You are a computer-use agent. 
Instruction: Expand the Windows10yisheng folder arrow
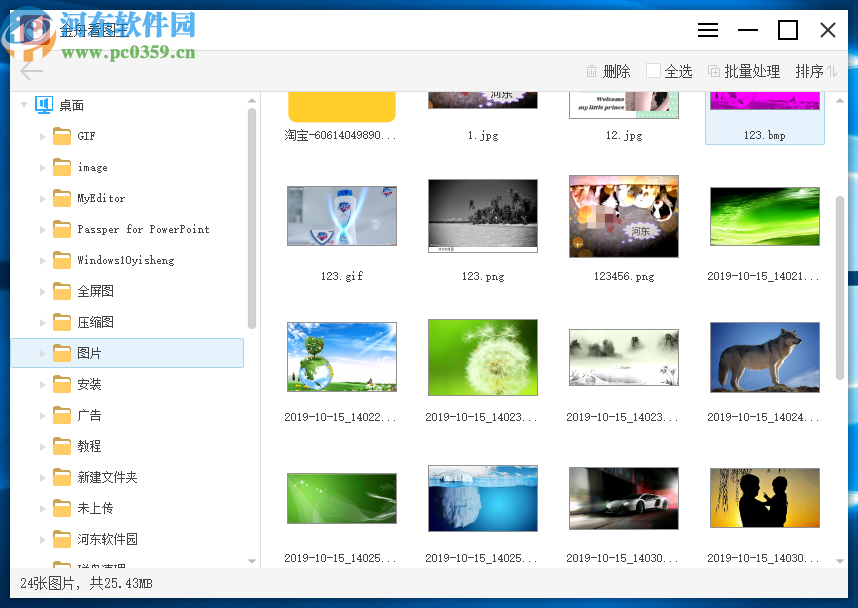pos(42,260)
